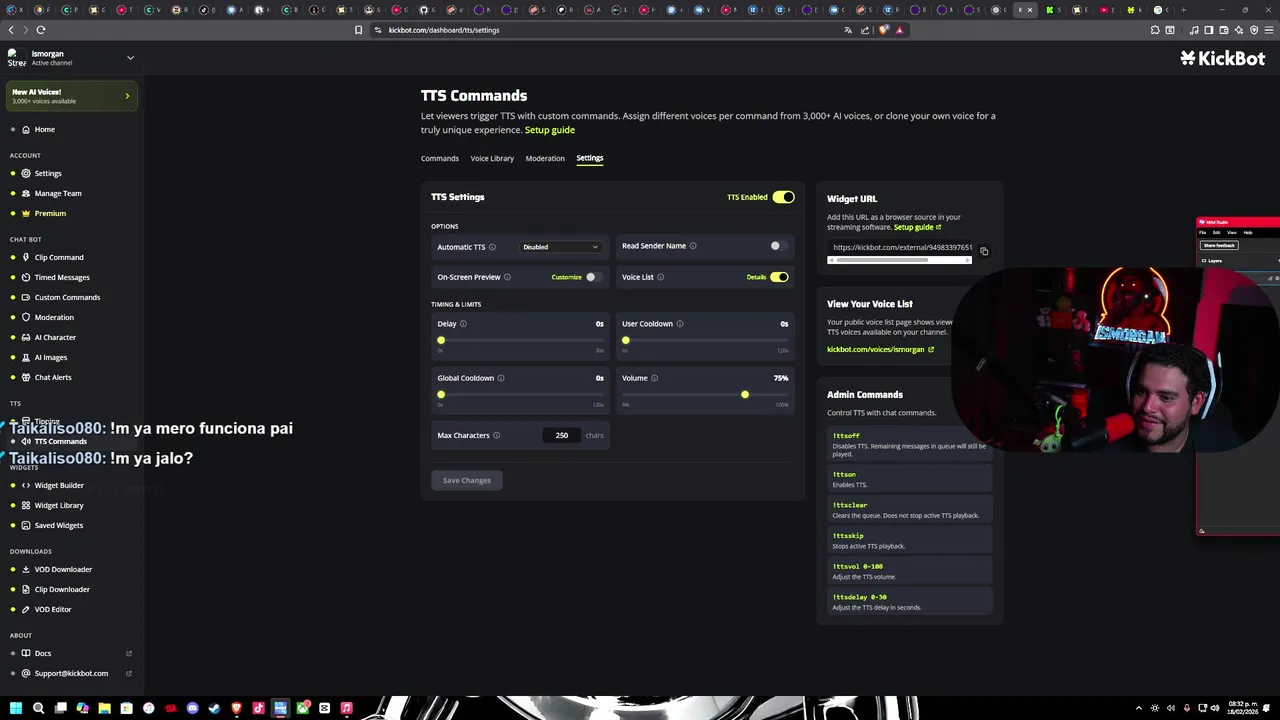Click the Volume slider handle
The width and height of the screenshot is (1280, 720).
tap(745, 395)
